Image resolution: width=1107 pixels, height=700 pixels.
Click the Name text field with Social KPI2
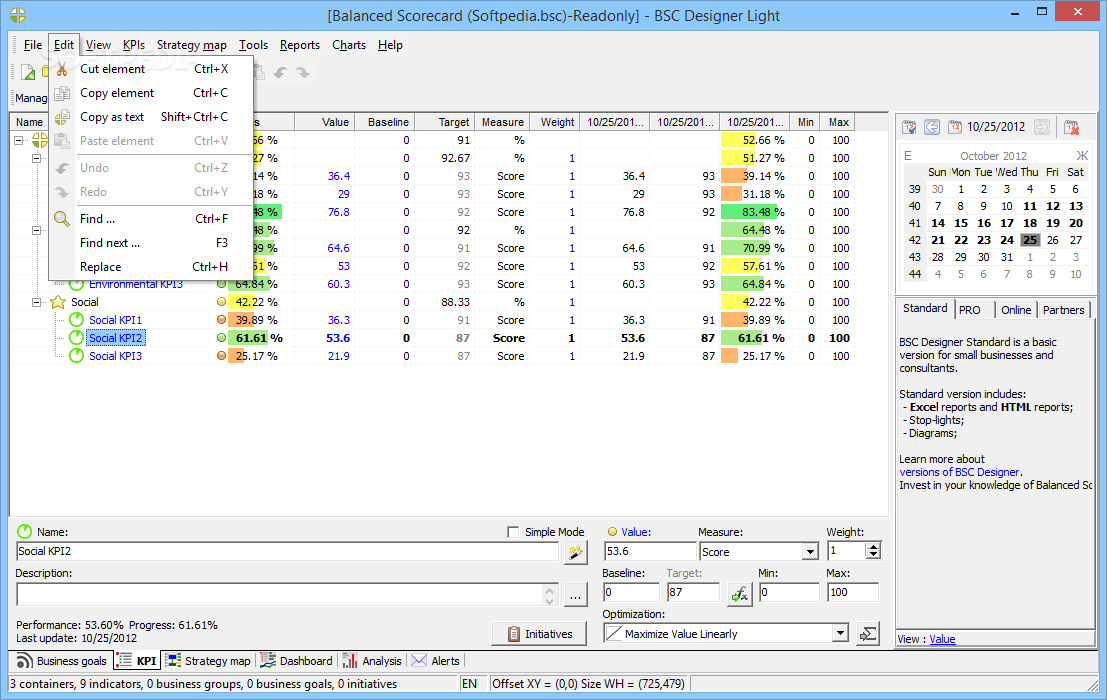(287, 551)
